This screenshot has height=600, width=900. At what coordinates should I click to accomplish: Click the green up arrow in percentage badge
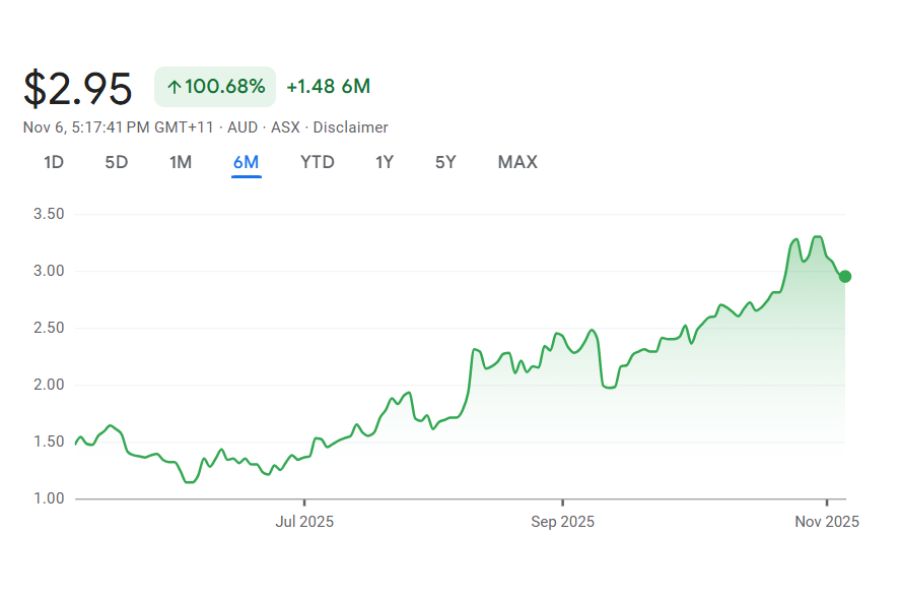(x=174, y=87)
